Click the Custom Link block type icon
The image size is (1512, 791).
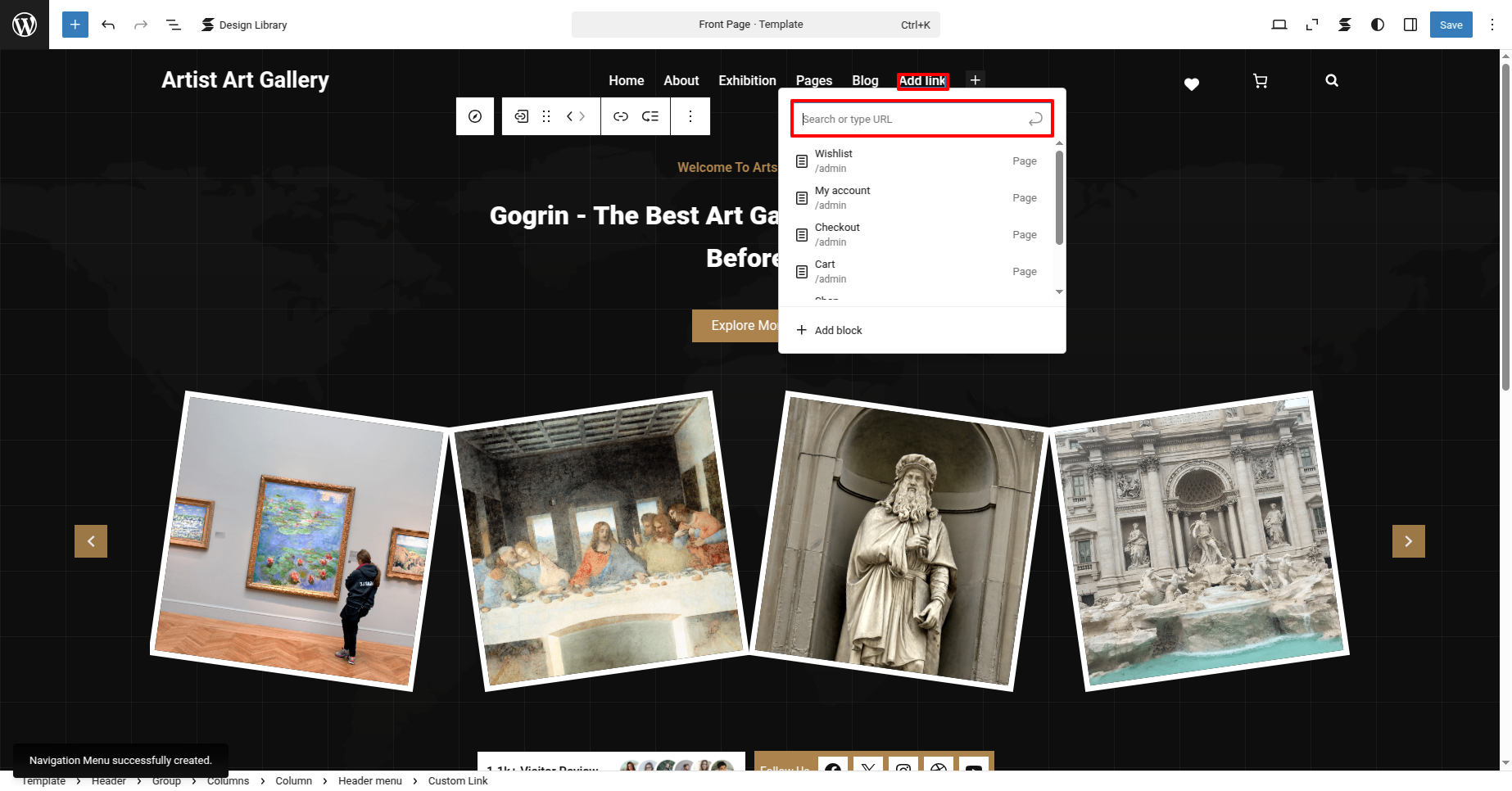pos(522,116)
